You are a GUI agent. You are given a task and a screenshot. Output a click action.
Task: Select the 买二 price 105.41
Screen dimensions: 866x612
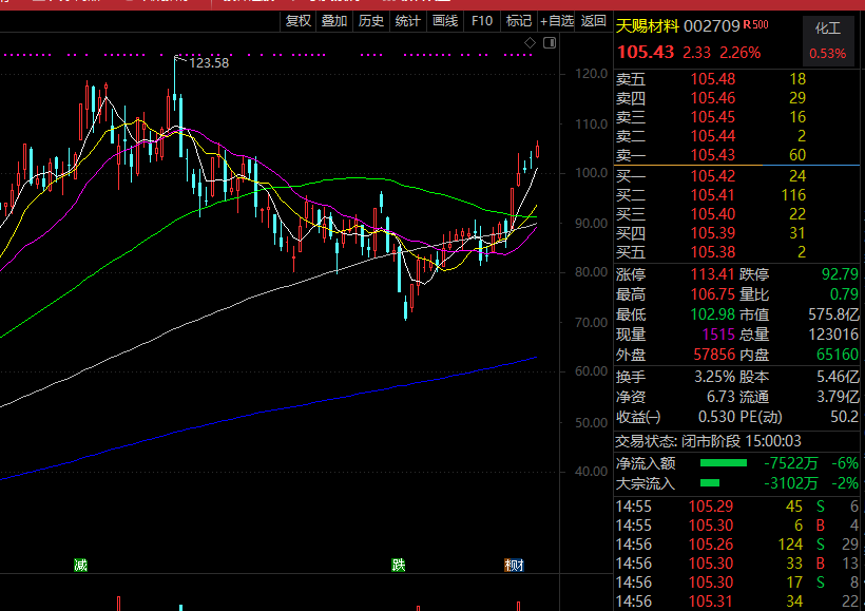(x=713, y=195)
